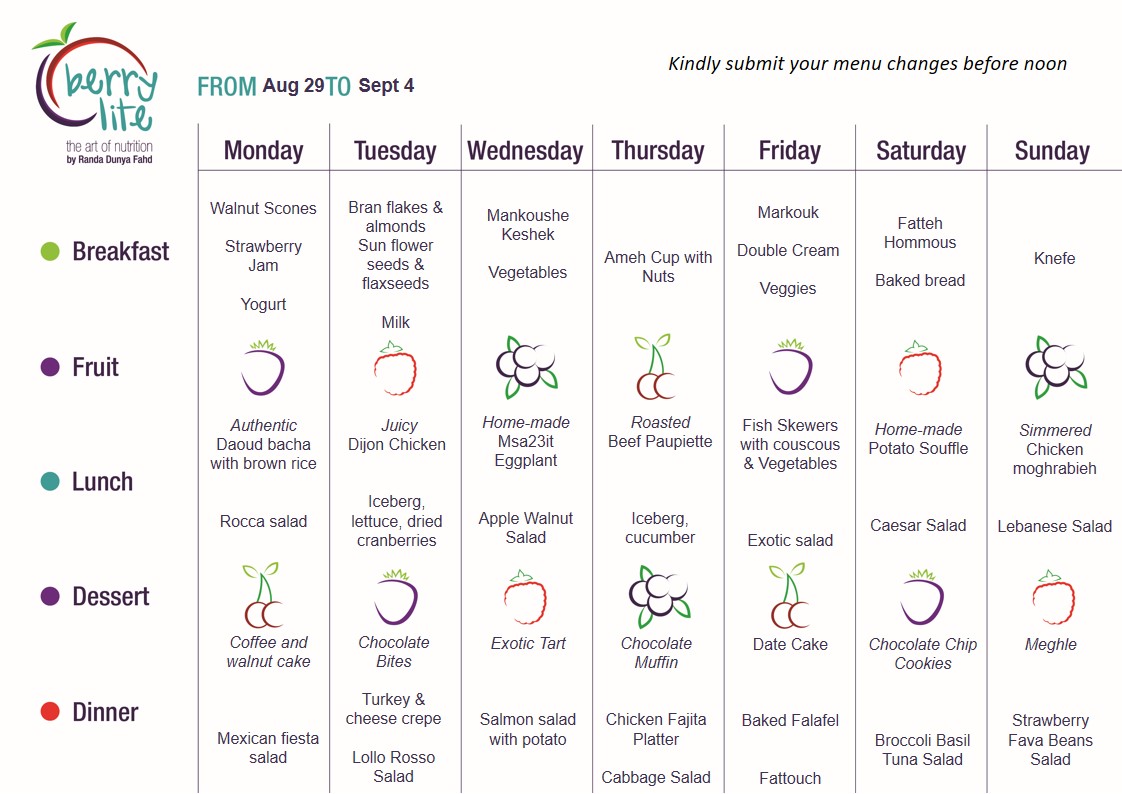Select the Monday column header
Viewport: 1122px width, 794px height.
263,151
